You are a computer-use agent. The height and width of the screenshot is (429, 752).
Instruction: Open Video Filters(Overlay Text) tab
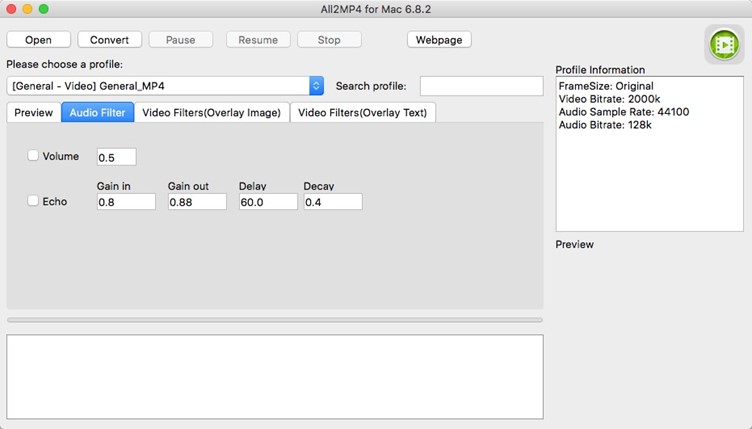tap(363, 113)
